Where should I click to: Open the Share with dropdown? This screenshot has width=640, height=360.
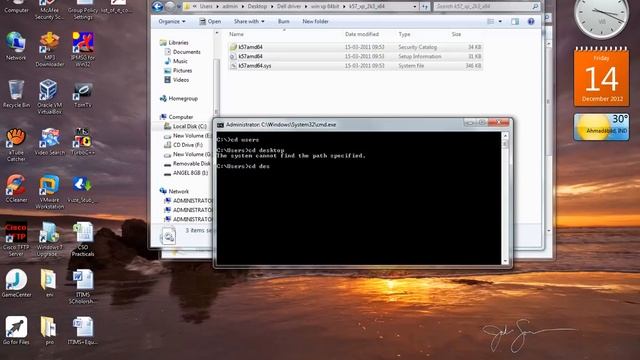[249, 21]
